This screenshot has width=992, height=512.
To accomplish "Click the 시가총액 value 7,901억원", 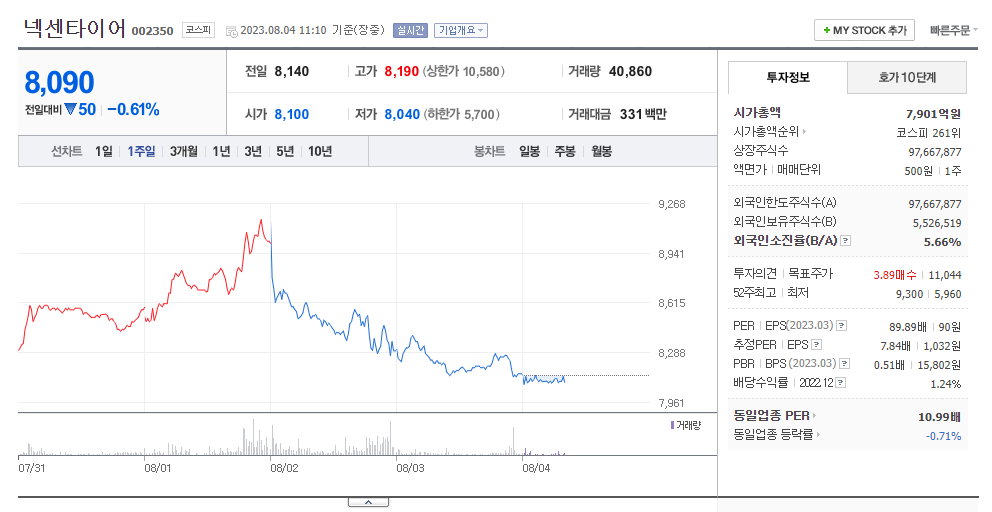I will 933,114.
